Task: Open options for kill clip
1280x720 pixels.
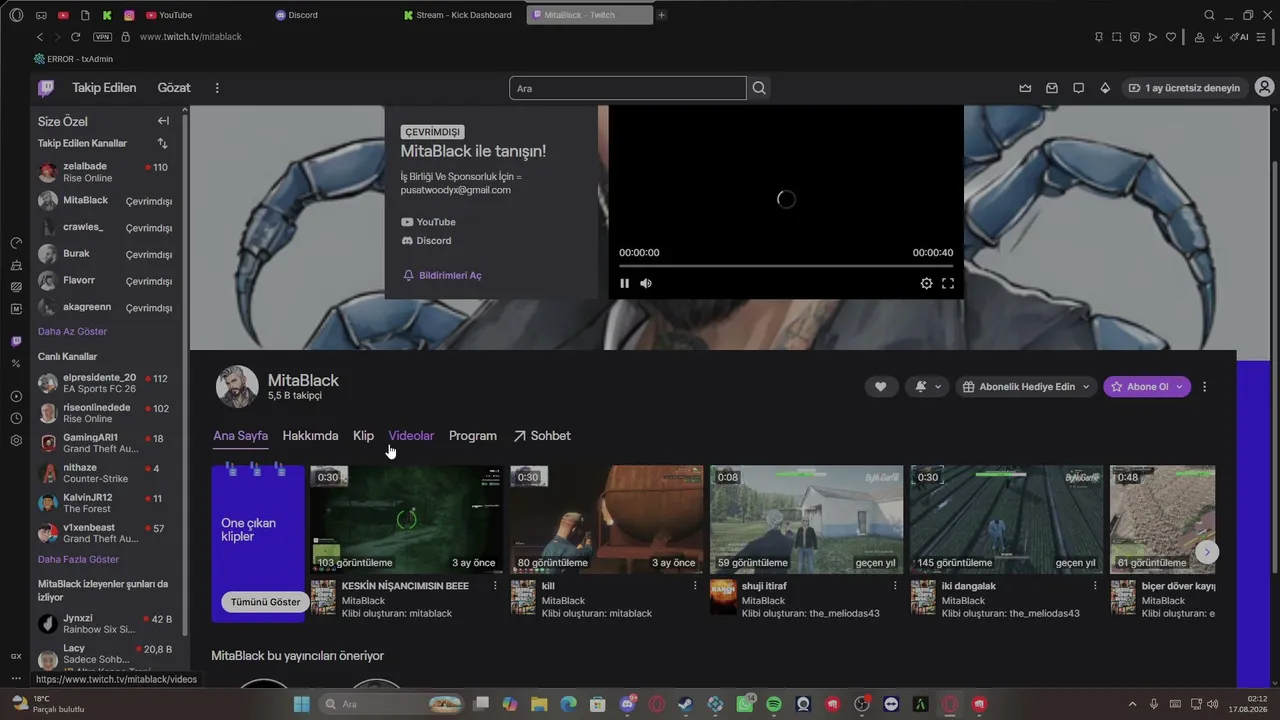Action: point(695,586)
